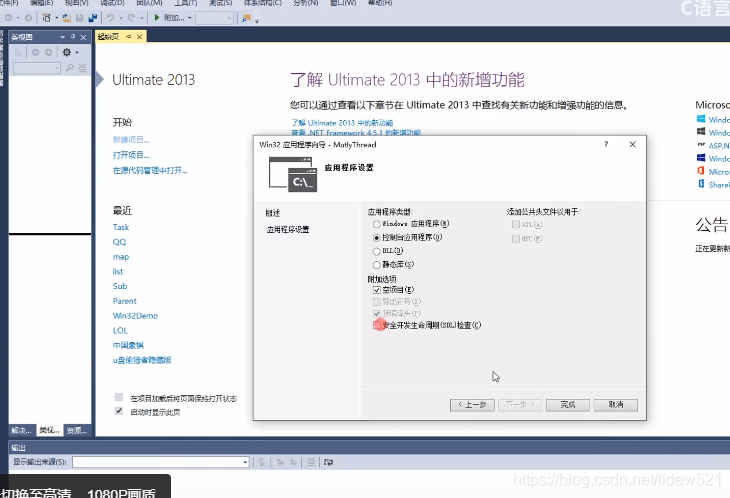Close the Class View panel
This screenshot has width=730, height=498.
point(83,37)
